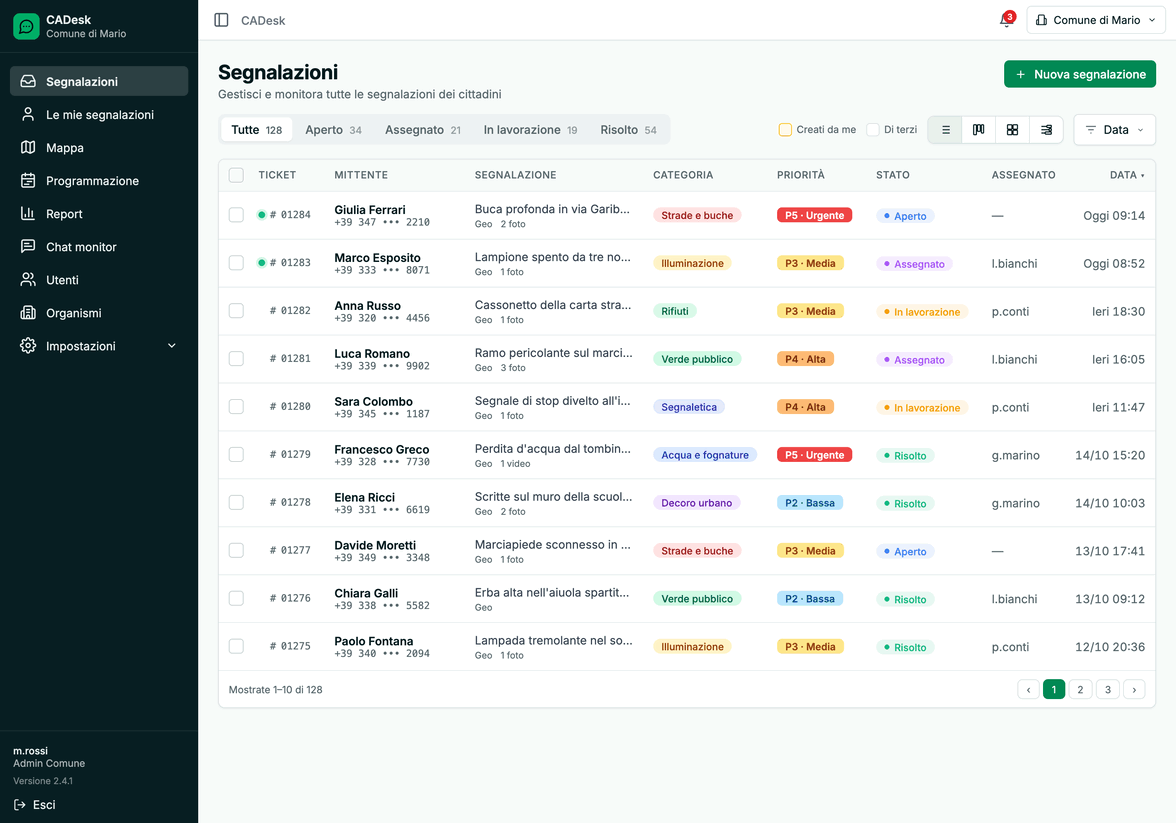The image size is (1176, 823).
Task: Click Strade e buche tag for Giulia Ferrari
Action: pyautogui.click(x=697, y=215)
